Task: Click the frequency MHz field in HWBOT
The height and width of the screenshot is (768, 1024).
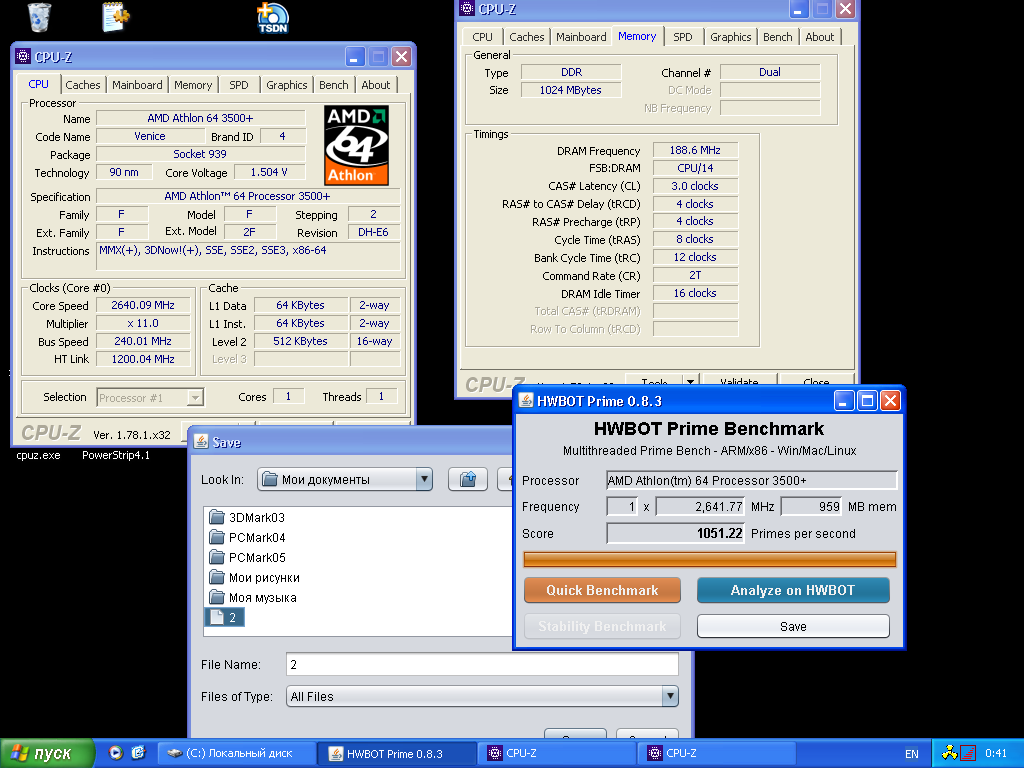Action: (x=700, y=506)
